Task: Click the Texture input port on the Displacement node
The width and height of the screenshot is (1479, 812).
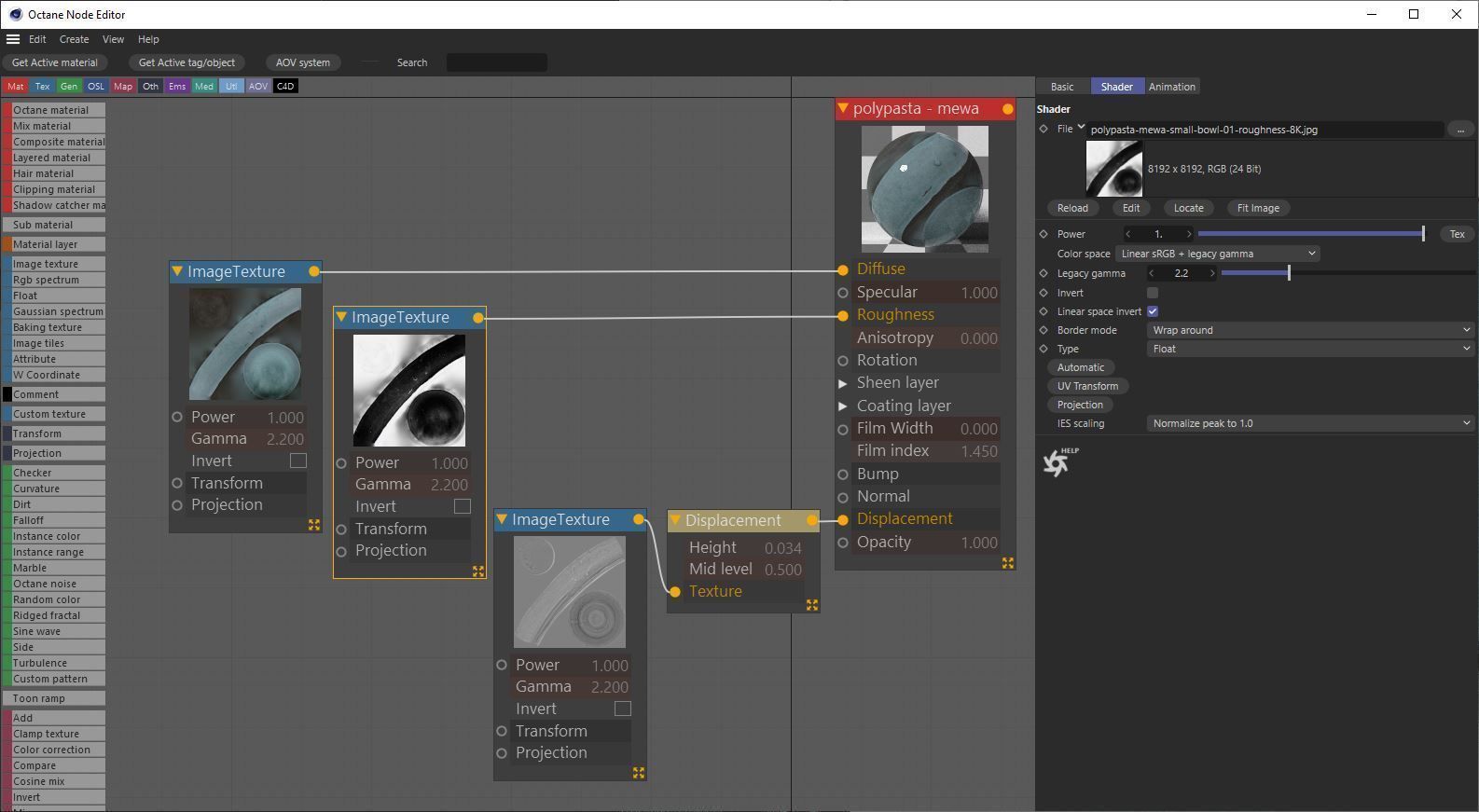Action: [x=675, y=592]
